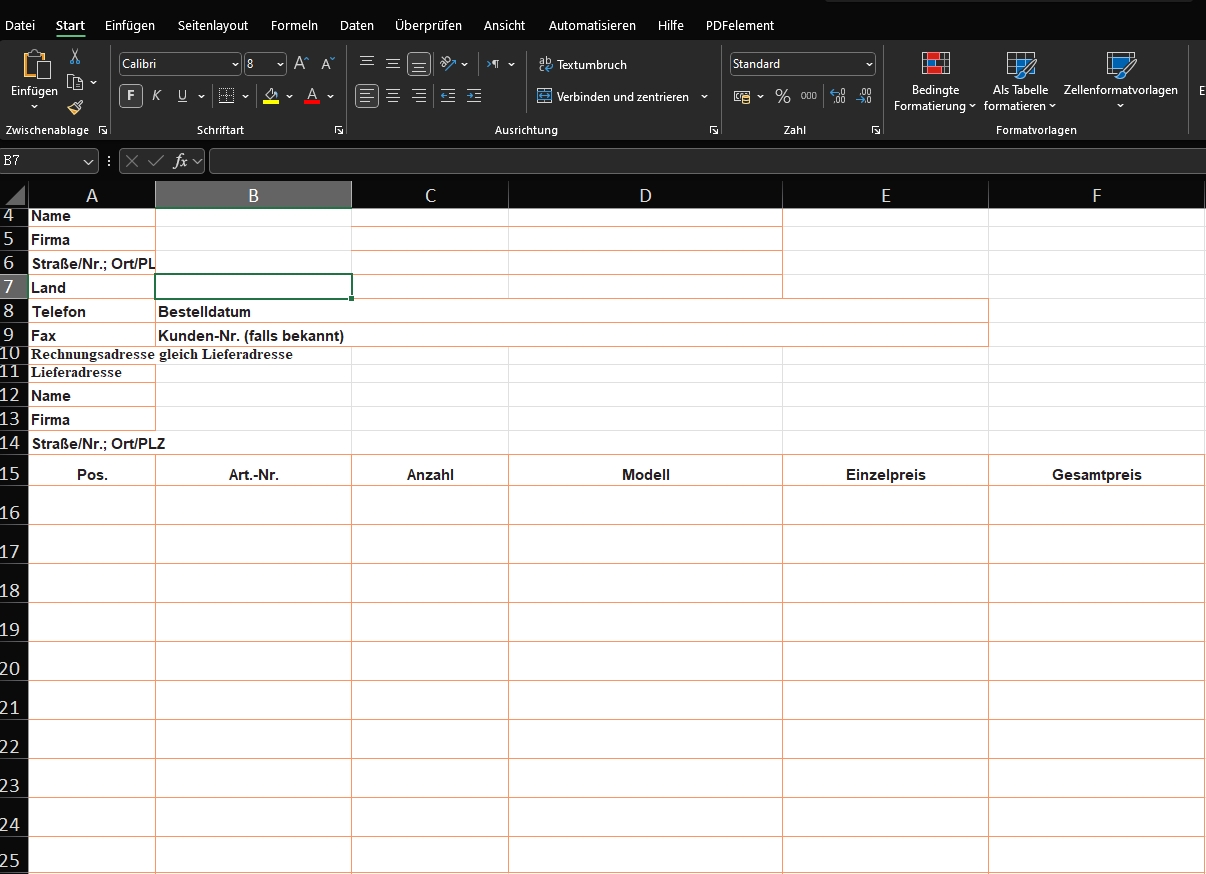
Task: Select cell B8 containing Bestelldatum
Action: coord(253,311)
